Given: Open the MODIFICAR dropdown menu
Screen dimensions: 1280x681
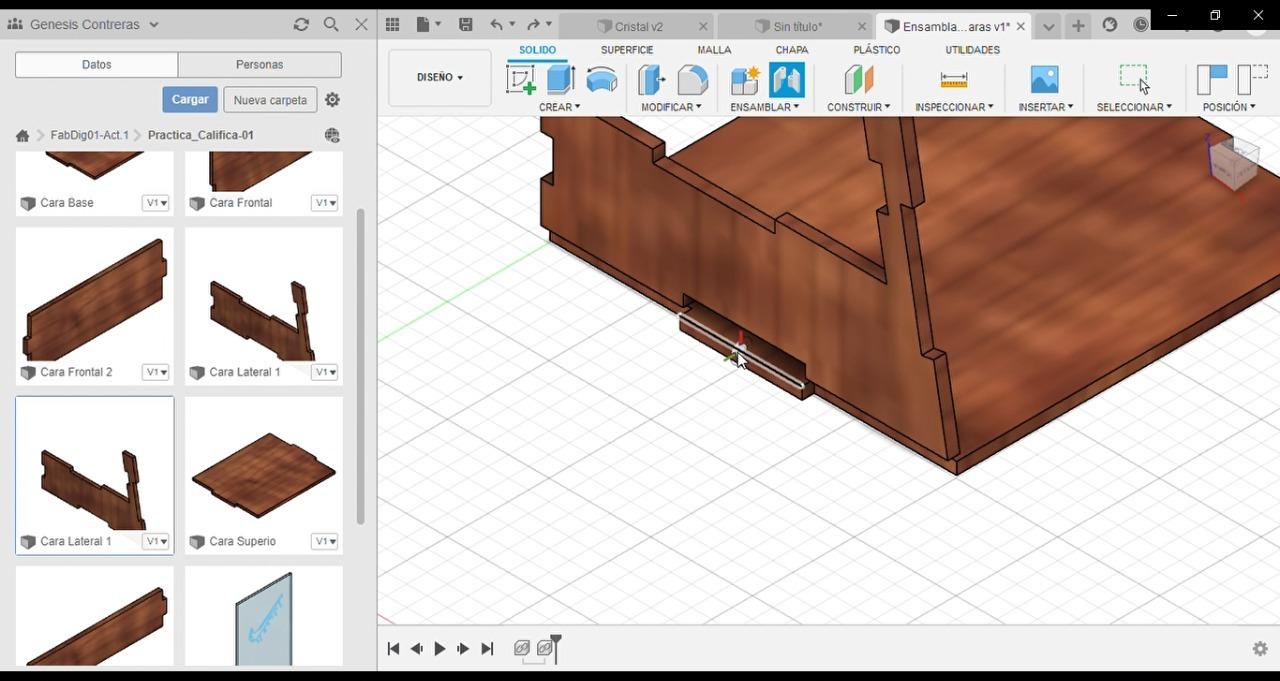Looking at the screenshot, I should [x=671, y=107].
